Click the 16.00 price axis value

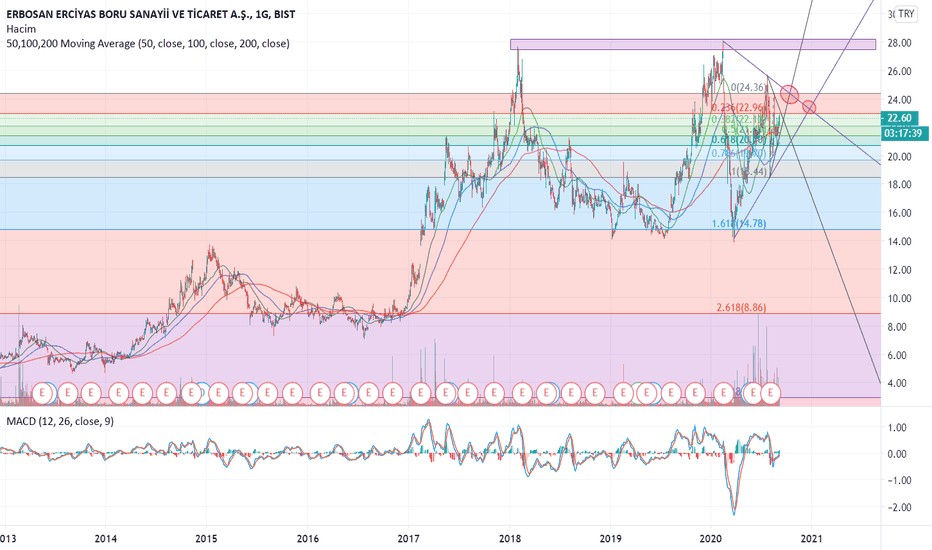tap(899, 213)
